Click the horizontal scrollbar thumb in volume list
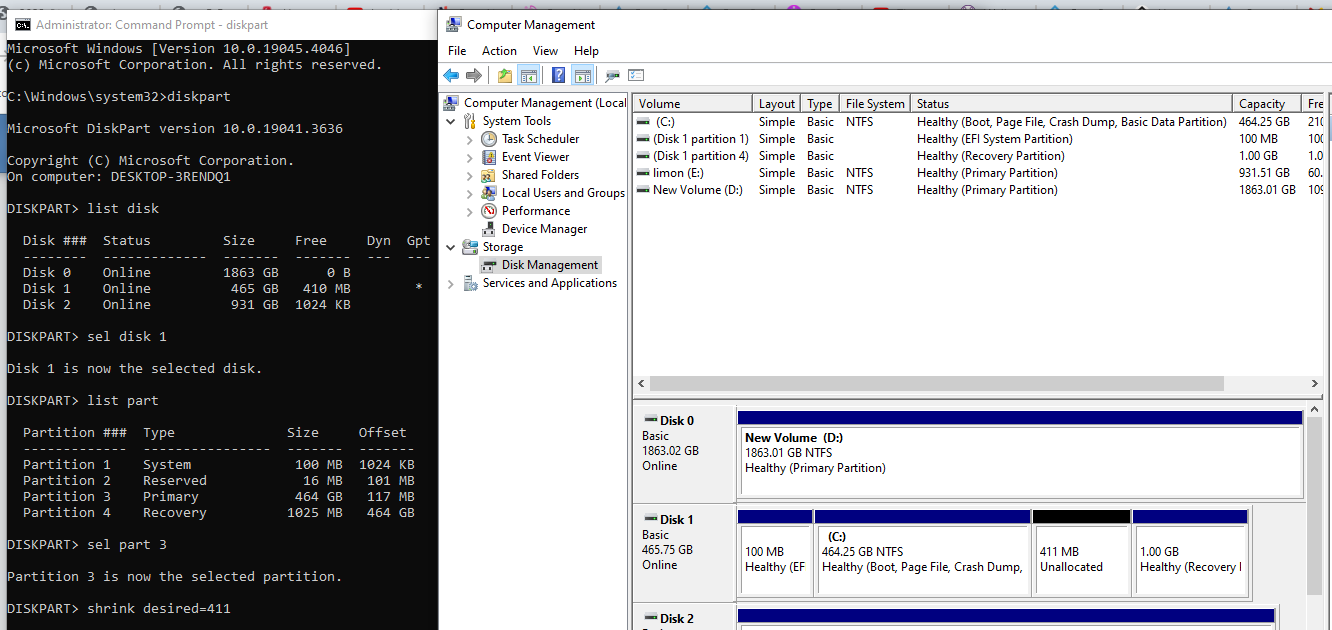Screen dimensions: 1332x630 click(936, 384)
